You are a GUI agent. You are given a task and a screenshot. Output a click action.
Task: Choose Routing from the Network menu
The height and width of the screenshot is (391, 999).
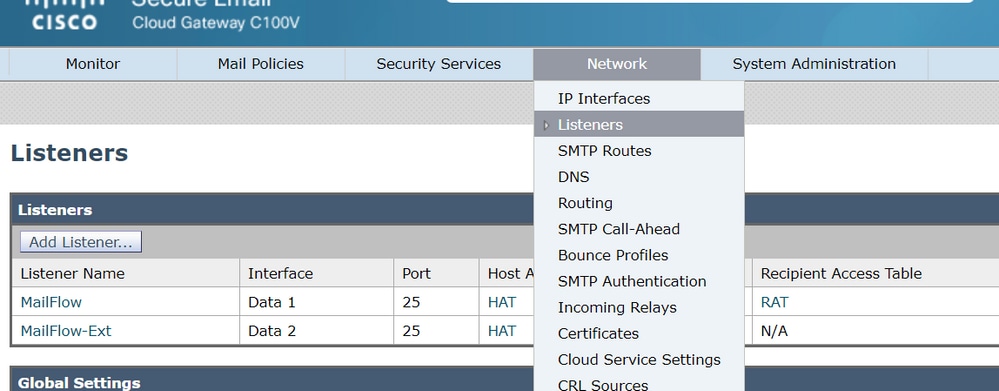(x=639, y=203)
